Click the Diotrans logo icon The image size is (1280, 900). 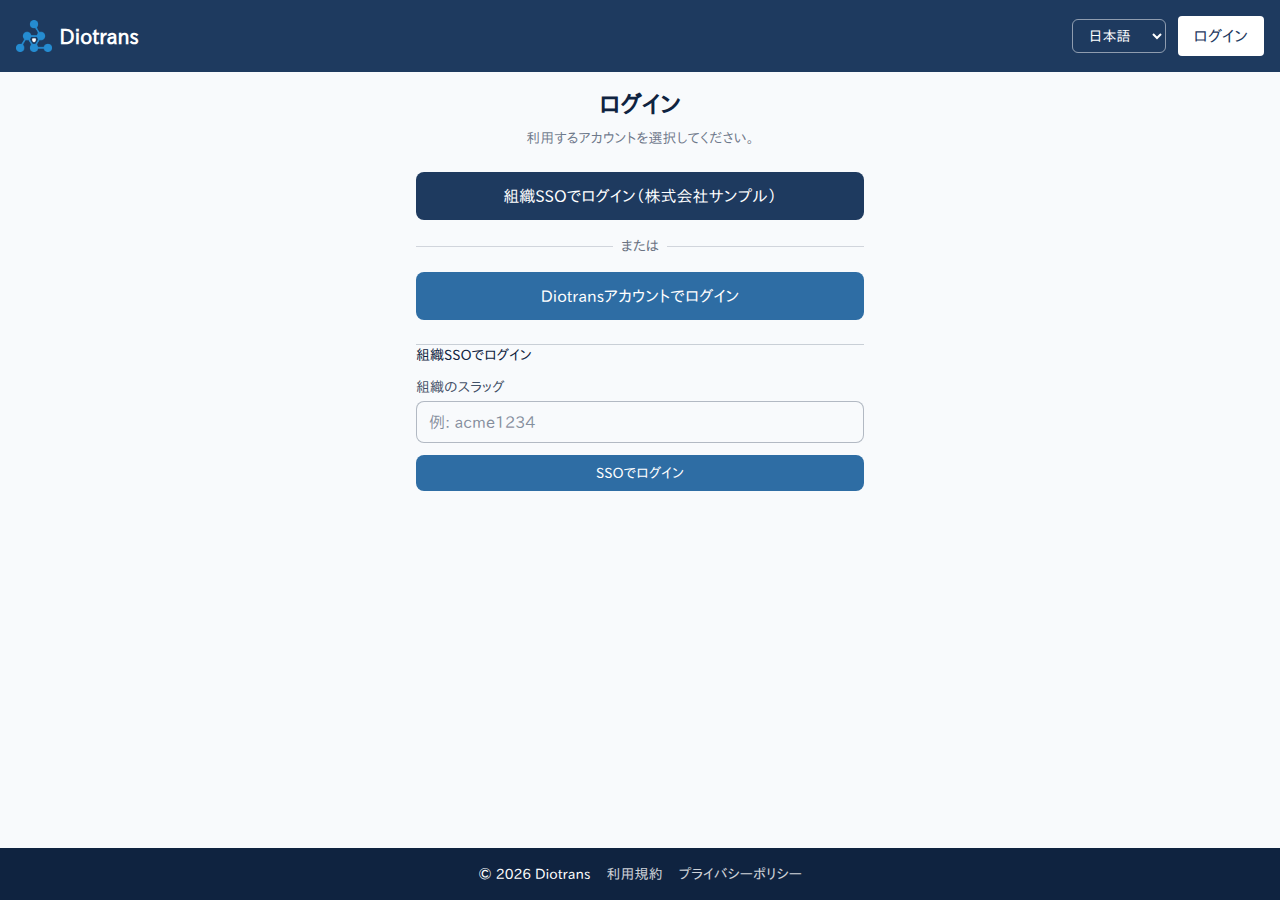coord(34,36)
